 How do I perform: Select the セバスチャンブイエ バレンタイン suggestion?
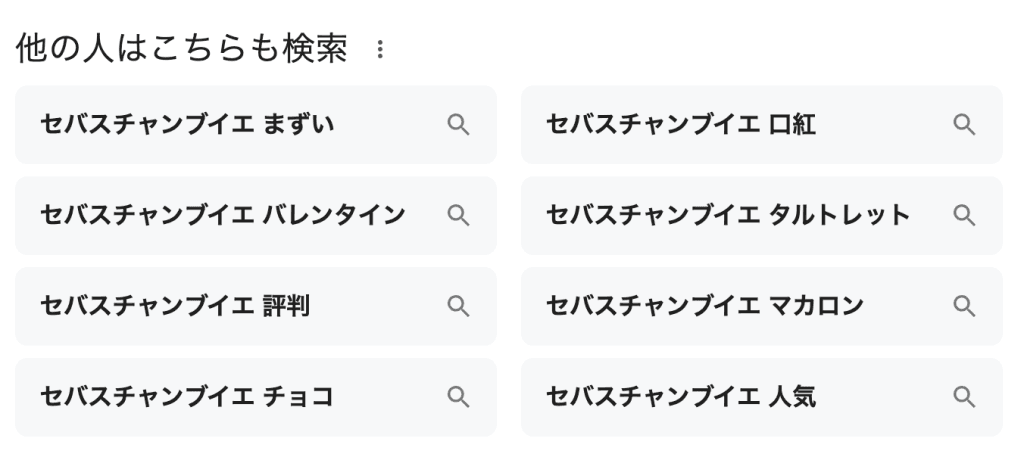(222, 215)
